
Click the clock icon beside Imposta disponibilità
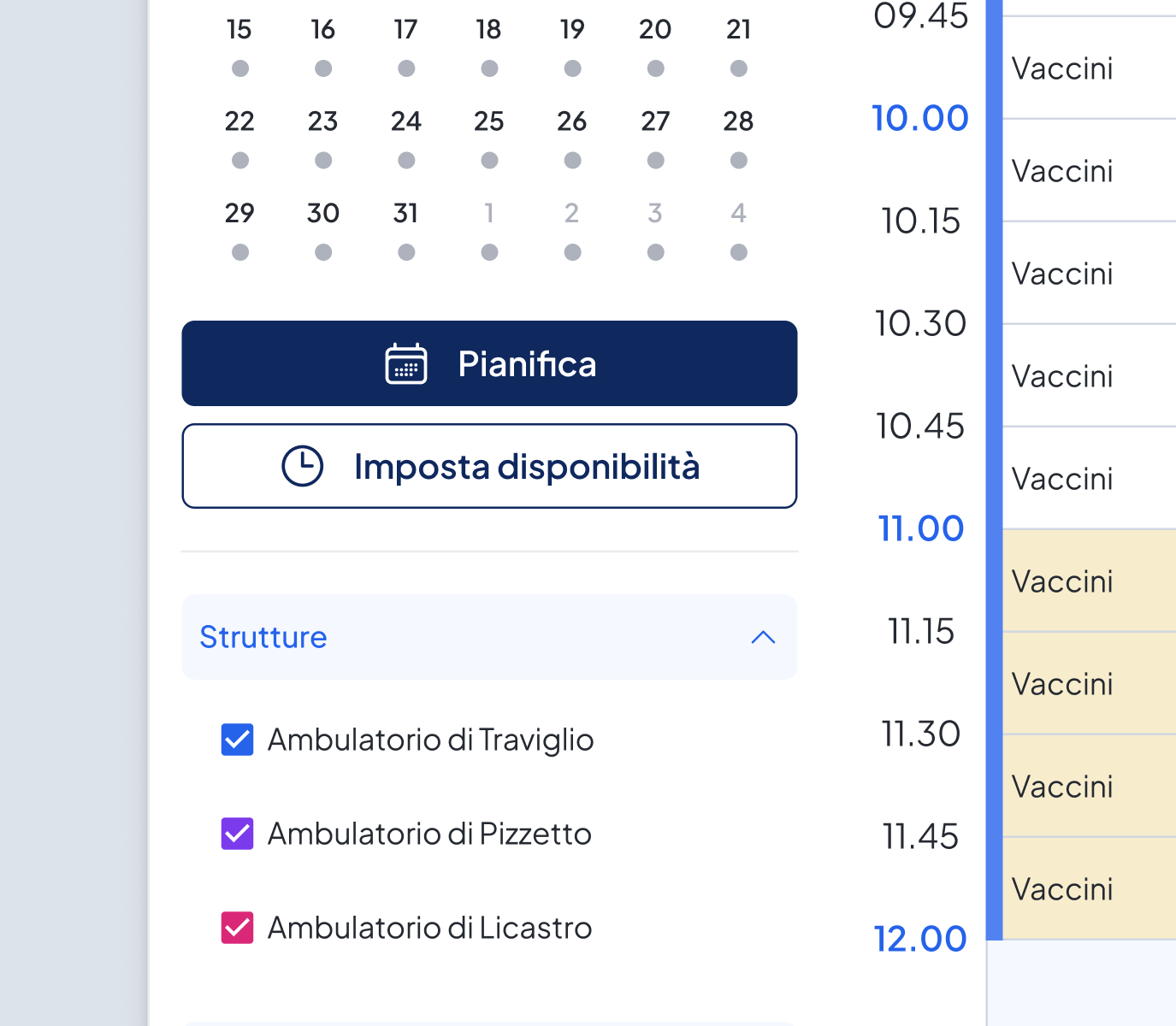[x=303, y=467]
